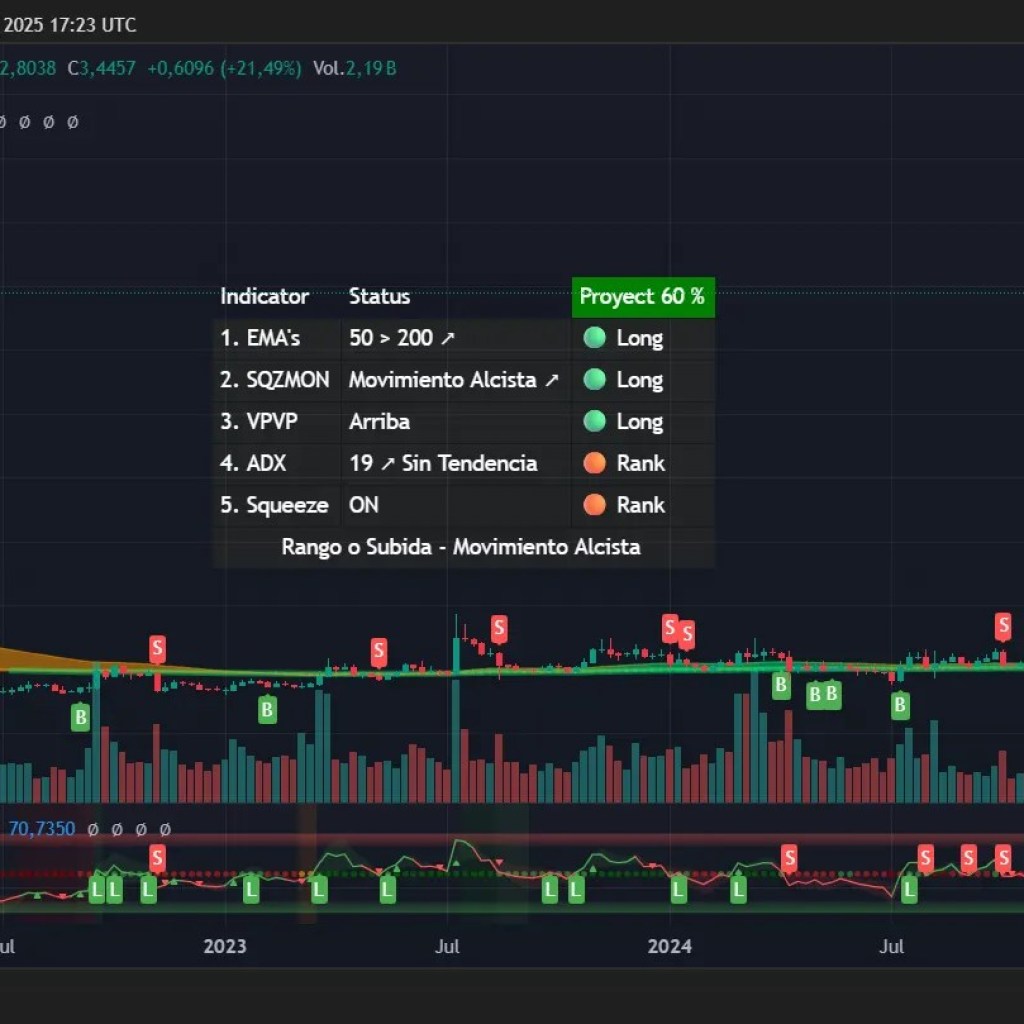Click the orange Rank dot beside ADX

tap(597, 463)
